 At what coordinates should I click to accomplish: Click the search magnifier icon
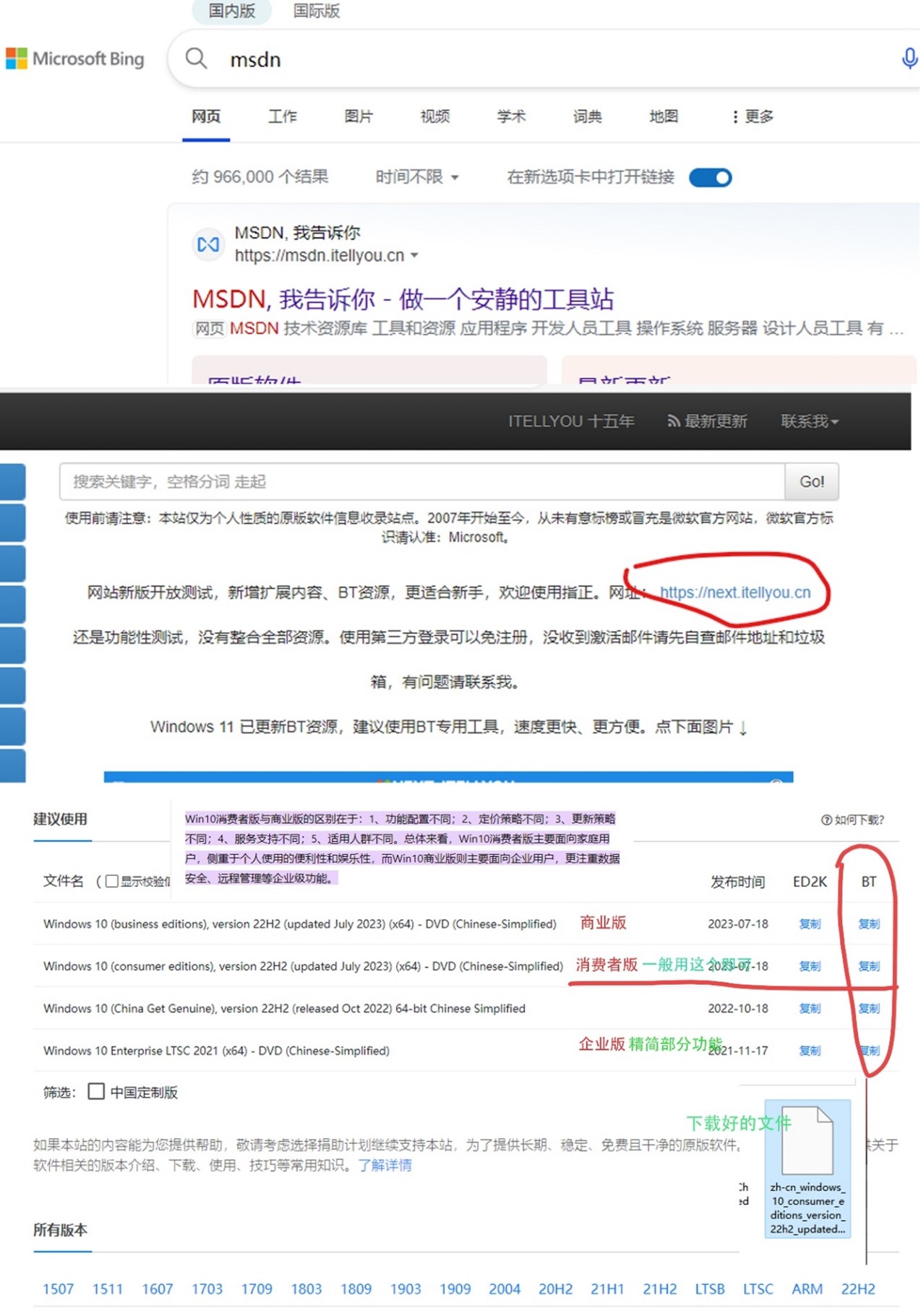[196, 59]
